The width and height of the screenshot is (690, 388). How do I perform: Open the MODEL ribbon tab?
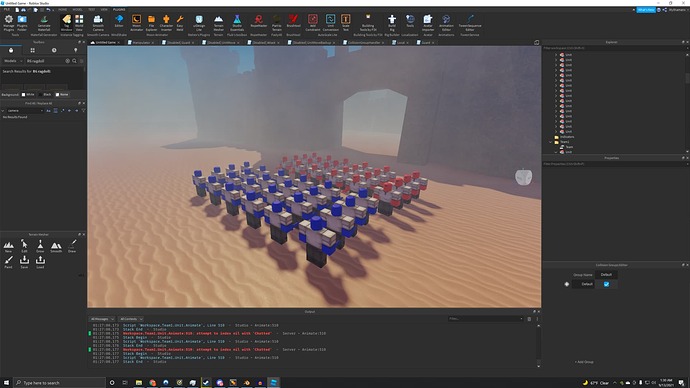(77, 10)
